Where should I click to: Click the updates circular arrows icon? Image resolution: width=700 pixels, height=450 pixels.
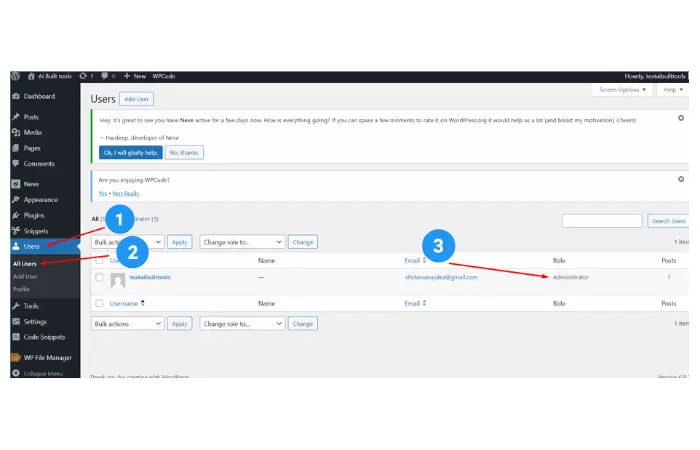pyautogui.click(x=83, y=76)
